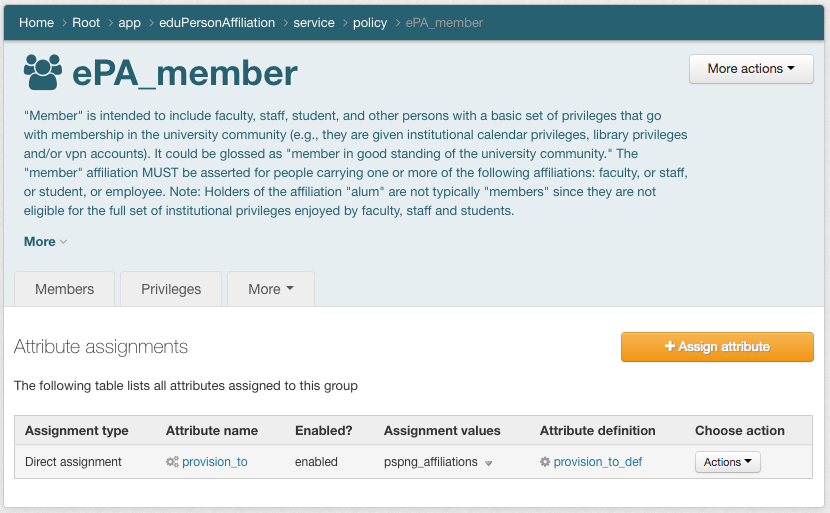Click the group people icon beside ePA_member
Image resolution: width=830 pixels, height=513 pixels.
click(43, 73)
